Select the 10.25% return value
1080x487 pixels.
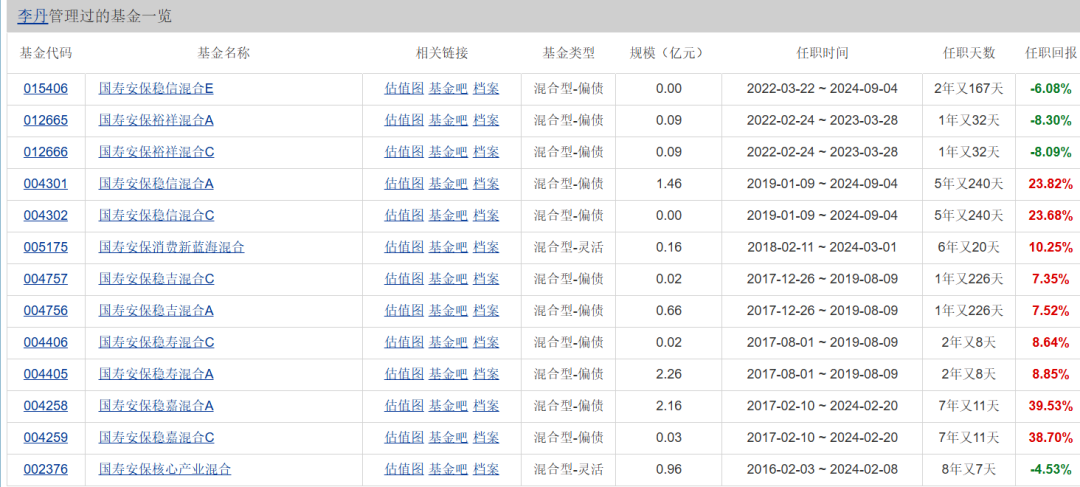point(1051,247)
